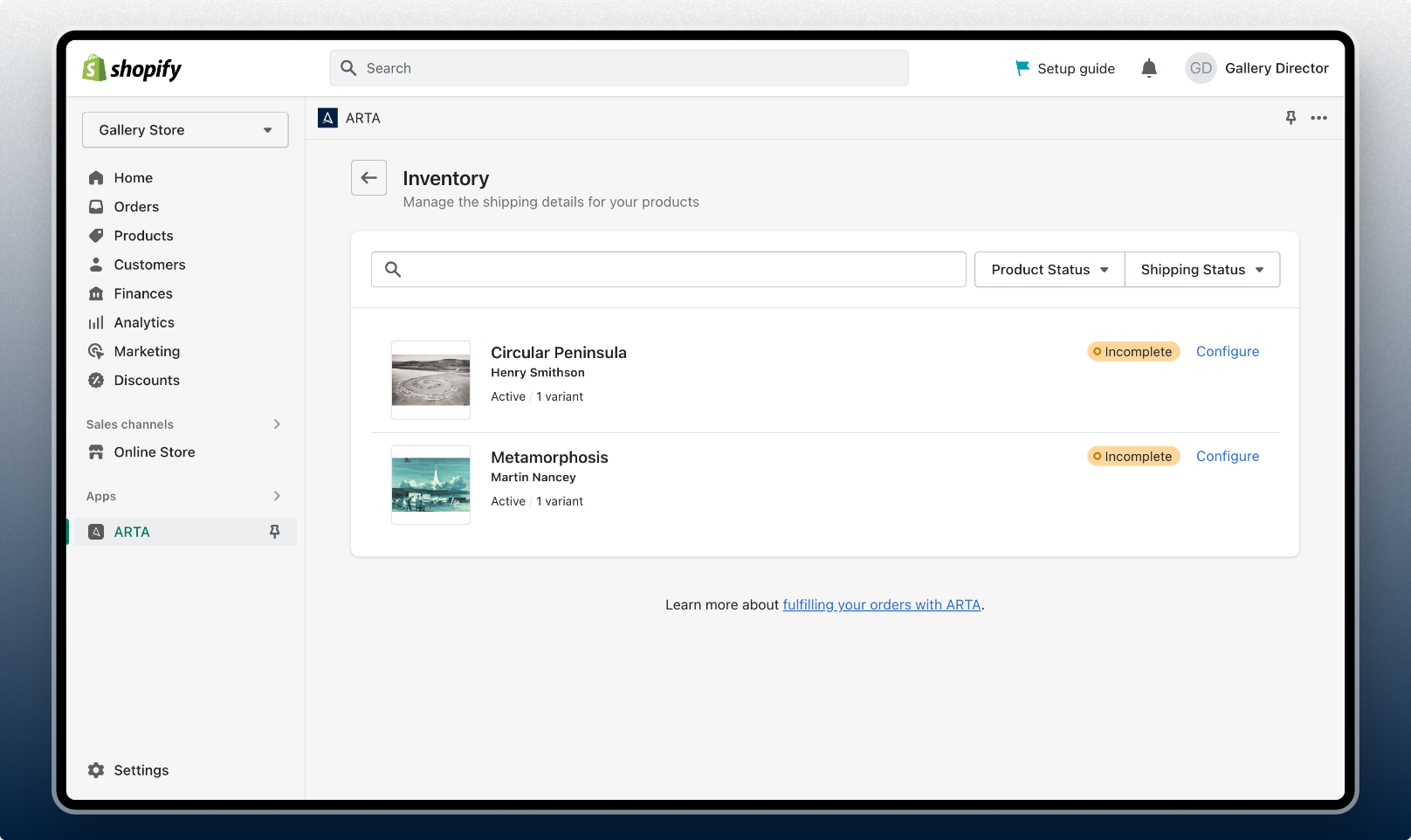The width and height of the screenshot is (1411, 840).
Task: Click the Metamorphosis product thumbnail
Action: (430, 485)
